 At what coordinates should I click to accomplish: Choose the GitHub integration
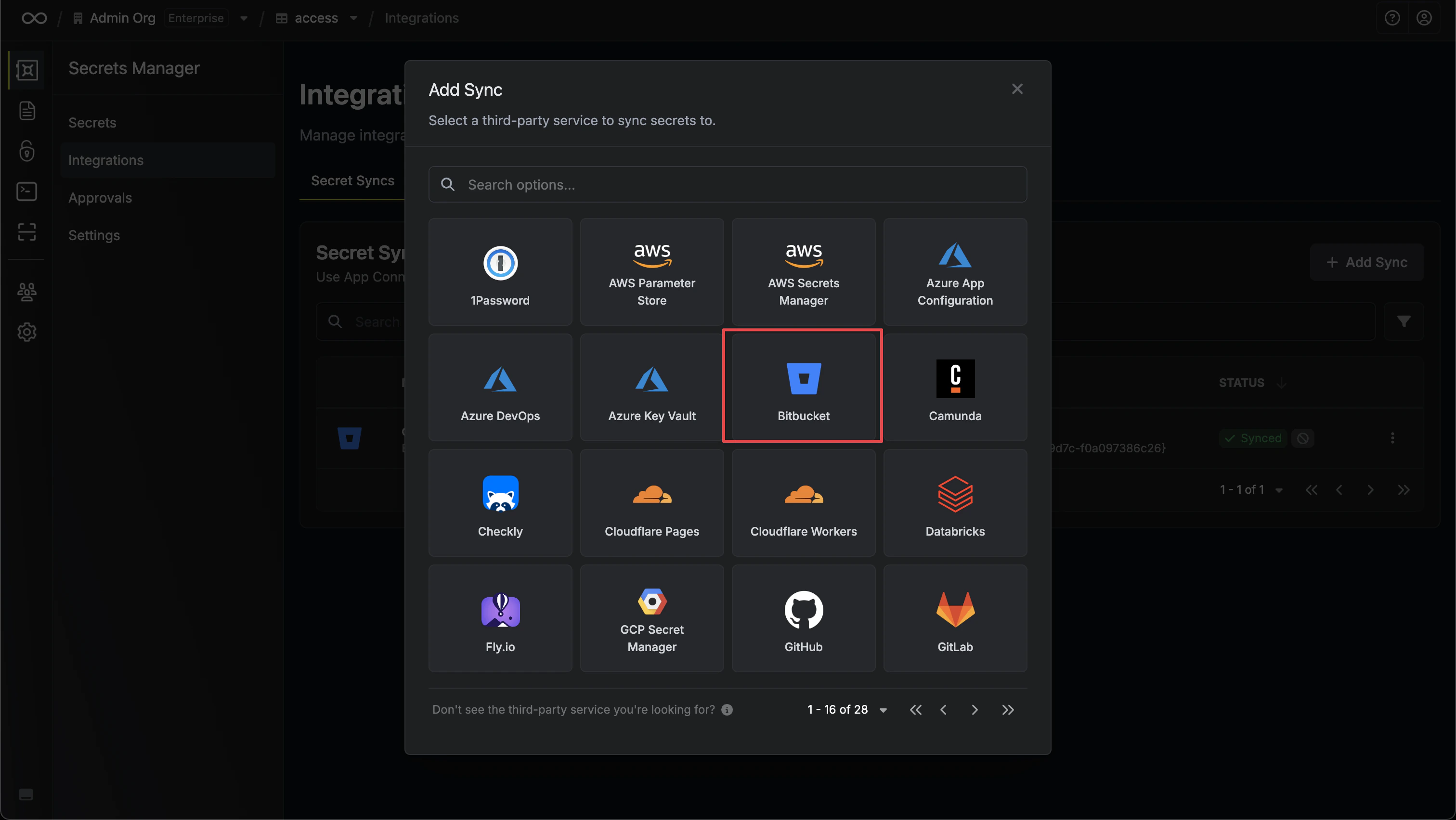click(x=803, y=618)
